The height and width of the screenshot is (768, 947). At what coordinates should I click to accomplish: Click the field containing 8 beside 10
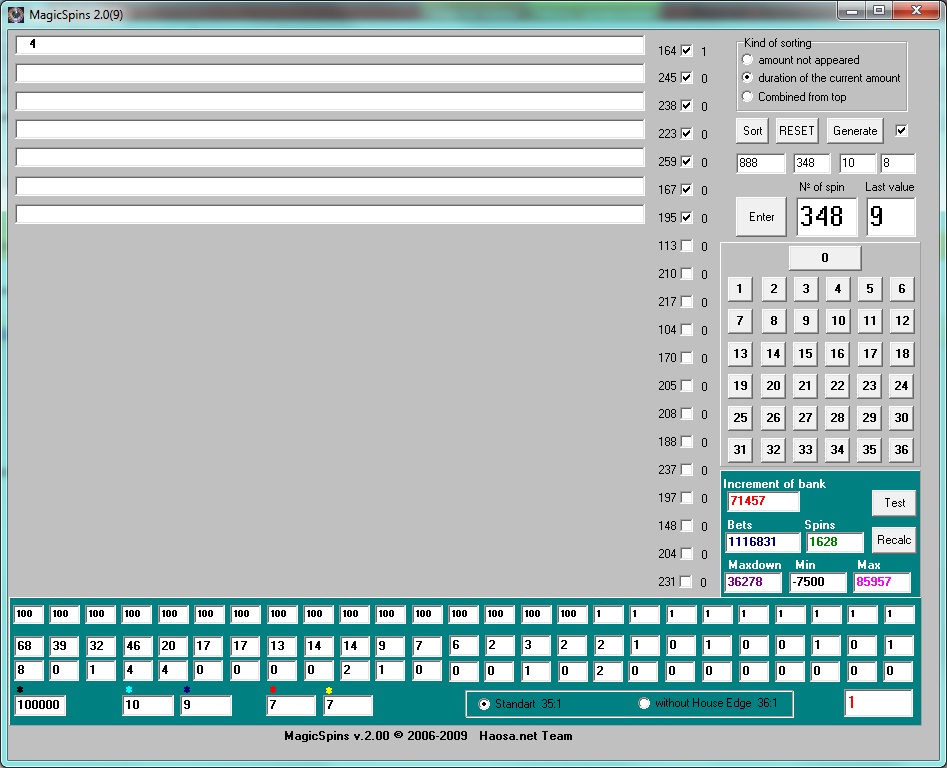point(897,163)
